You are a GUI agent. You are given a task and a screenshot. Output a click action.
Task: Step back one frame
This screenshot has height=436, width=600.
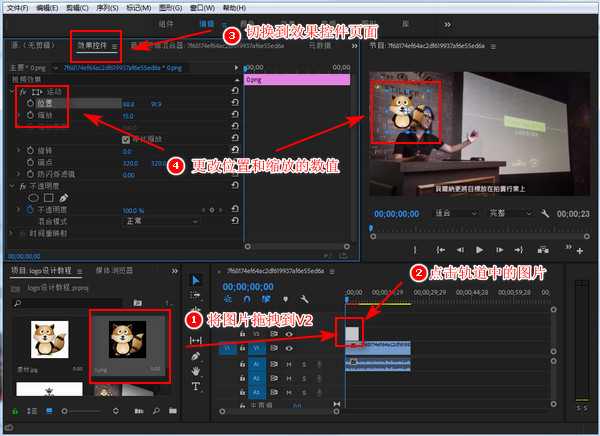point(460,250)
